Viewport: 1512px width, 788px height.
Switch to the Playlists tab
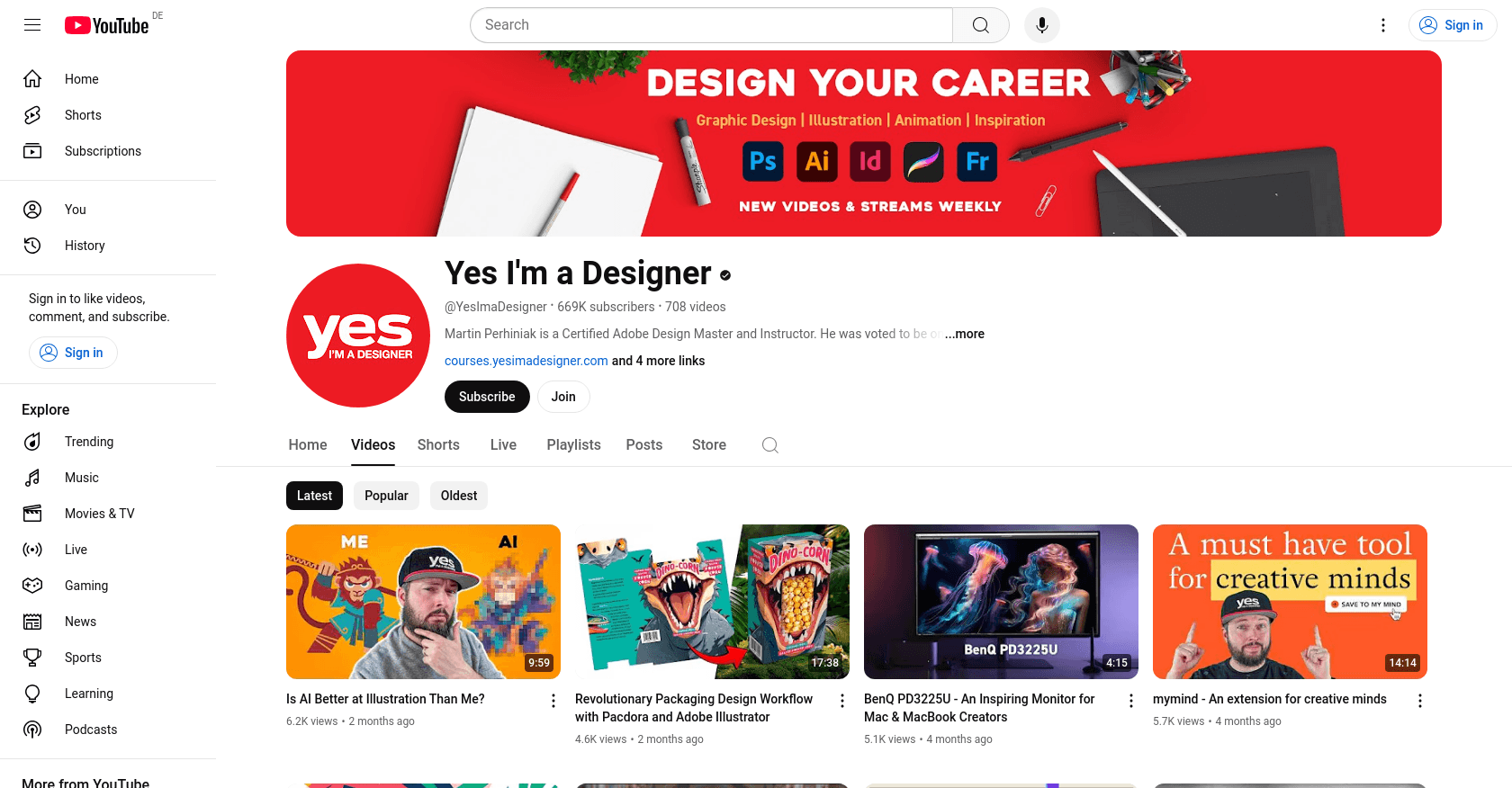573,445
